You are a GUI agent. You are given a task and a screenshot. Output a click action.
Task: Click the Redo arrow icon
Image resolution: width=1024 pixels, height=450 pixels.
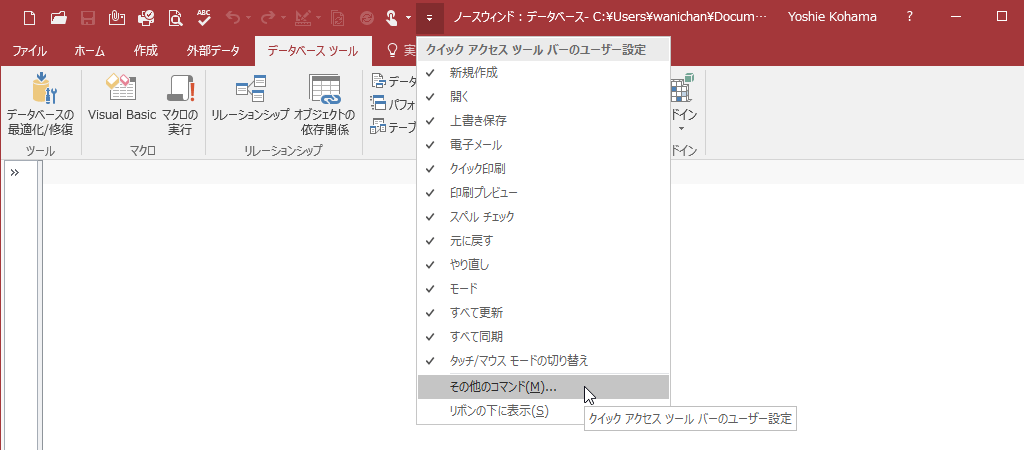coord(268,18)
